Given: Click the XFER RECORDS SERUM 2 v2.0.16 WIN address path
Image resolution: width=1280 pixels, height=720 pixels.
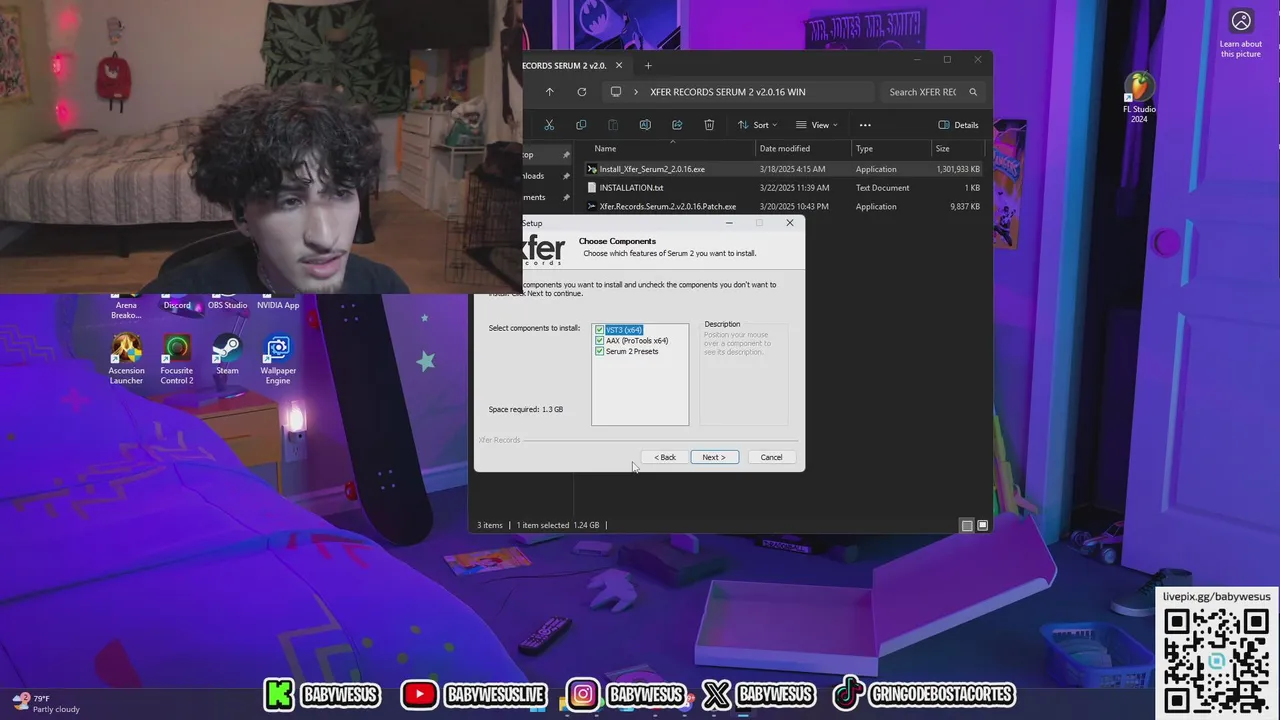Looking at the screenshot, I should click(728, 92).
